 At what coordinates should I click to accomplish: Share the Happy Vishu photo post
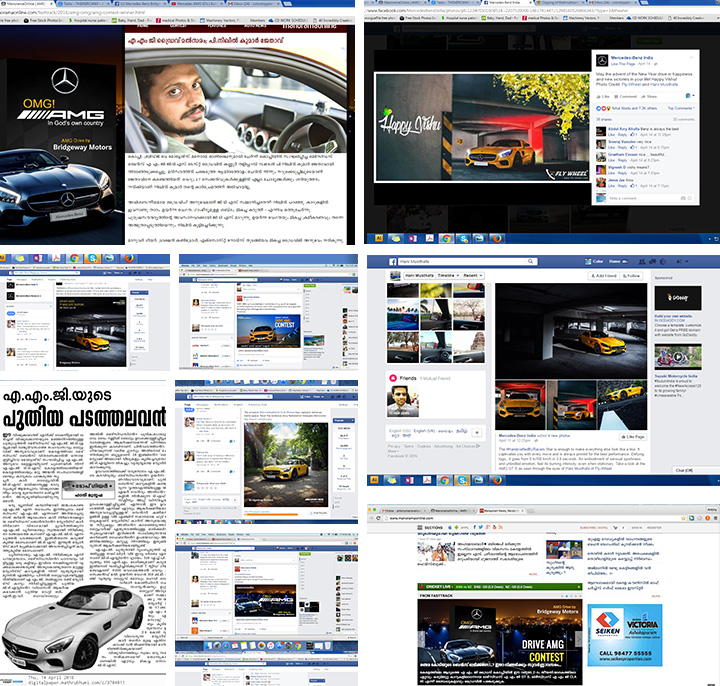pyautogui.click(x=649, y=96)
